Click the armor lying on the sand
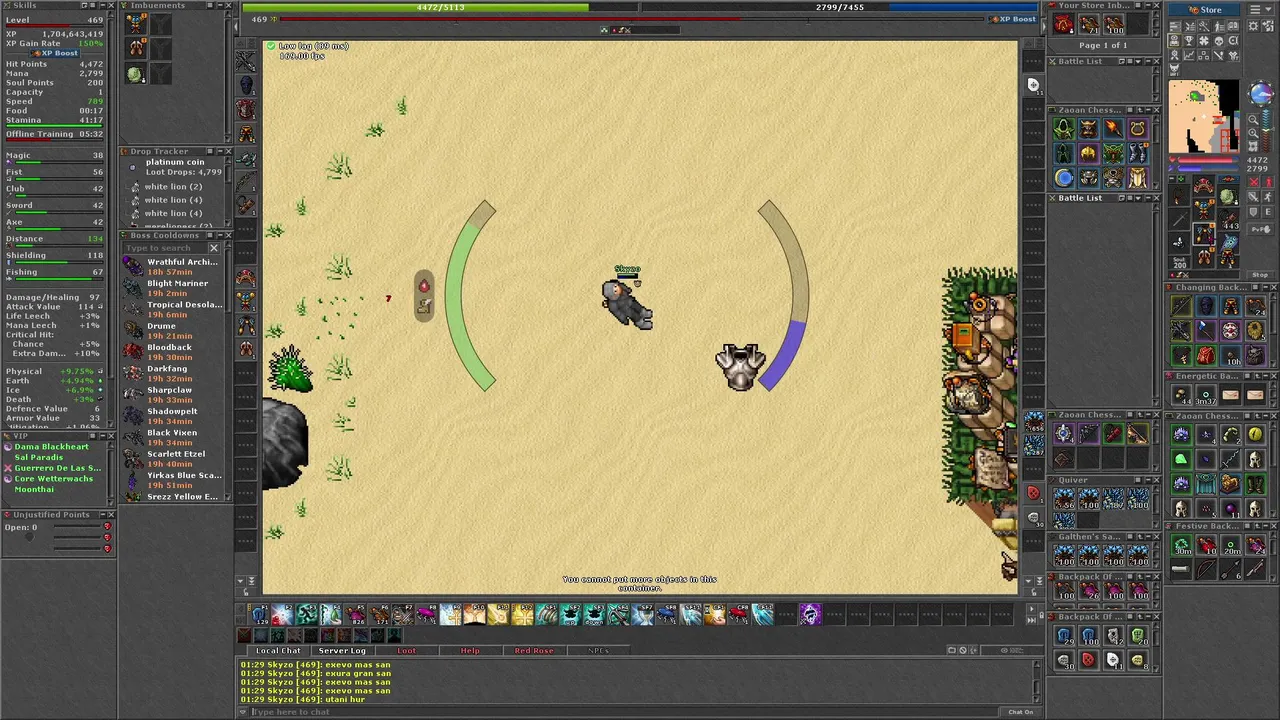The image size is (1280, 720). [740, 366]
